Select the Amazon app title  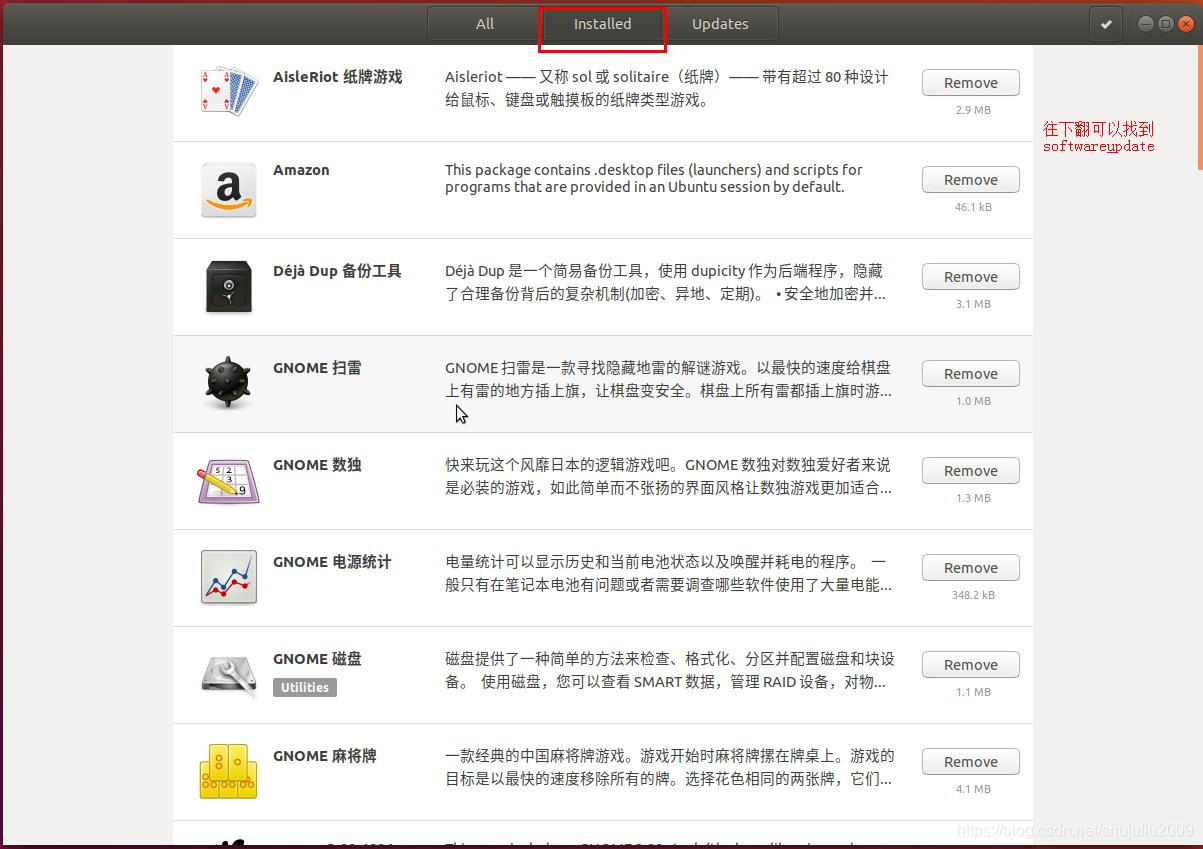tap(301, 170)
